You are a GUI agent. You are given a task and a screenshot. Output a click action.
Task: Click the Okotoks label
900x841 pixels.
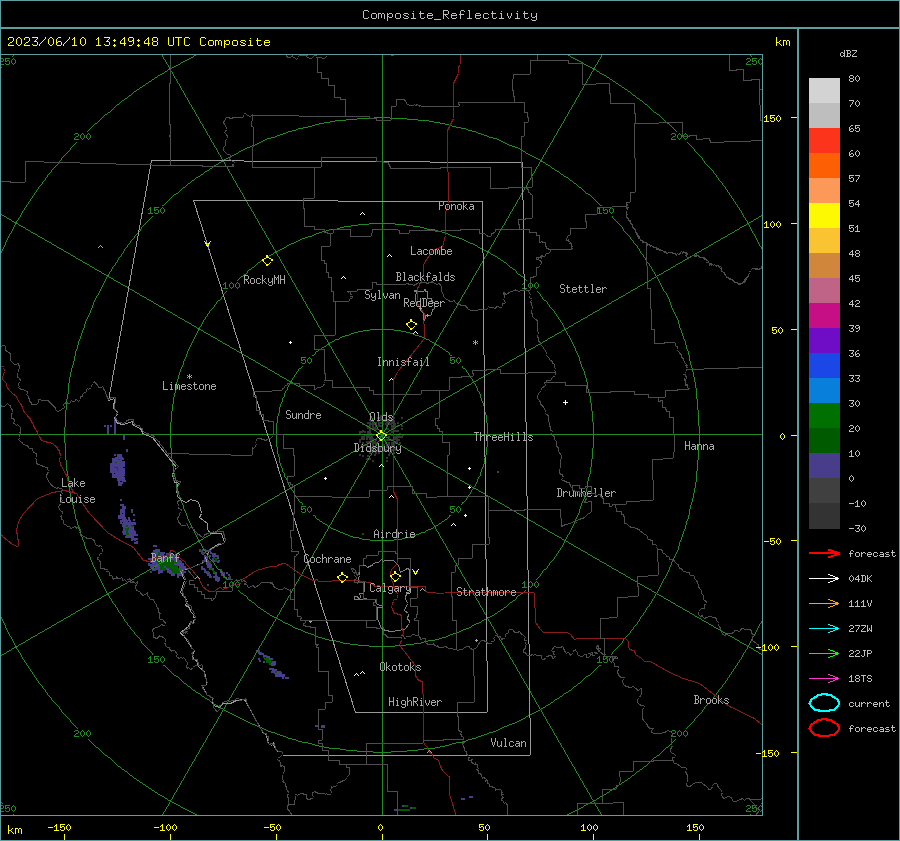400,667
